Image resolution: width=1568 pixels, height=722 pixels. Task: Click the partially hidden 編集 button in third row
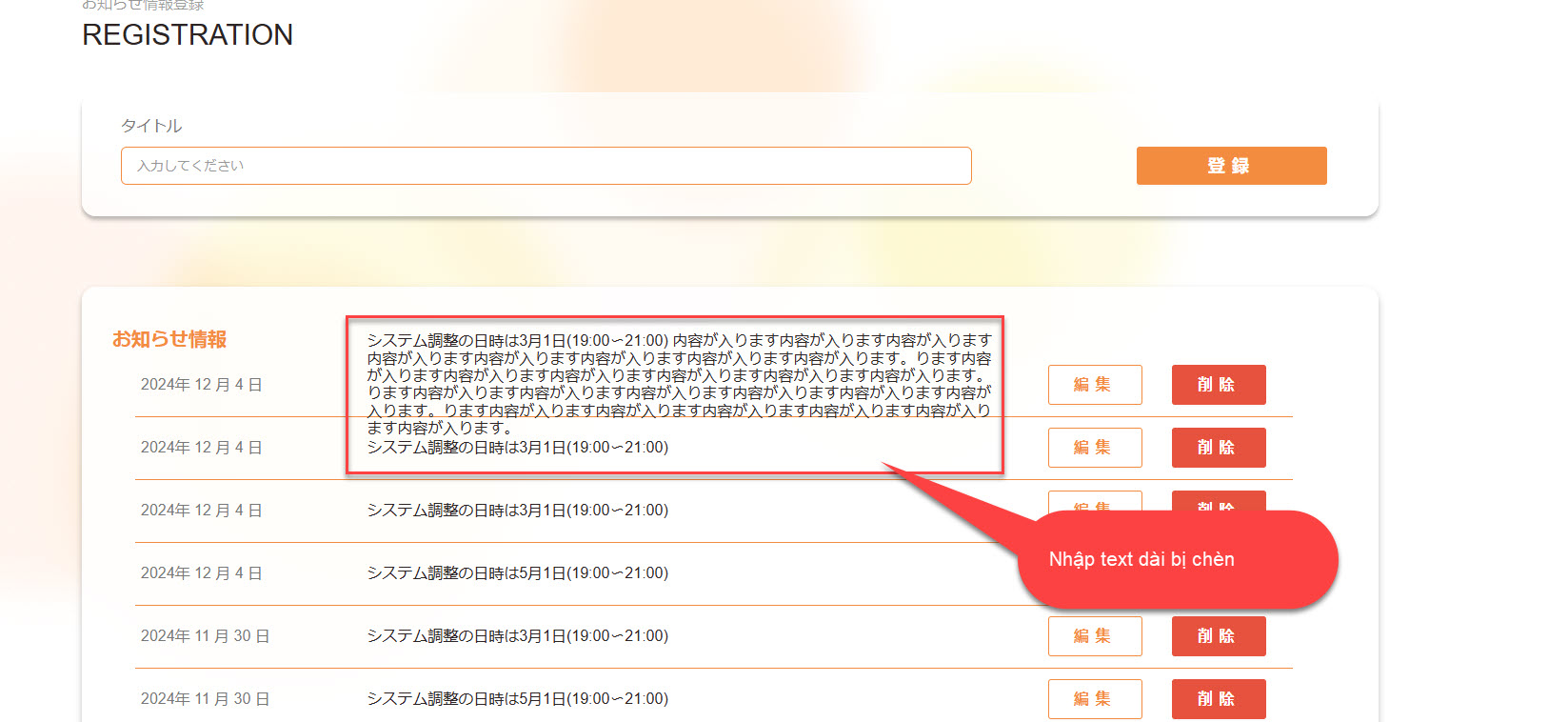[x=1094, y=500]
